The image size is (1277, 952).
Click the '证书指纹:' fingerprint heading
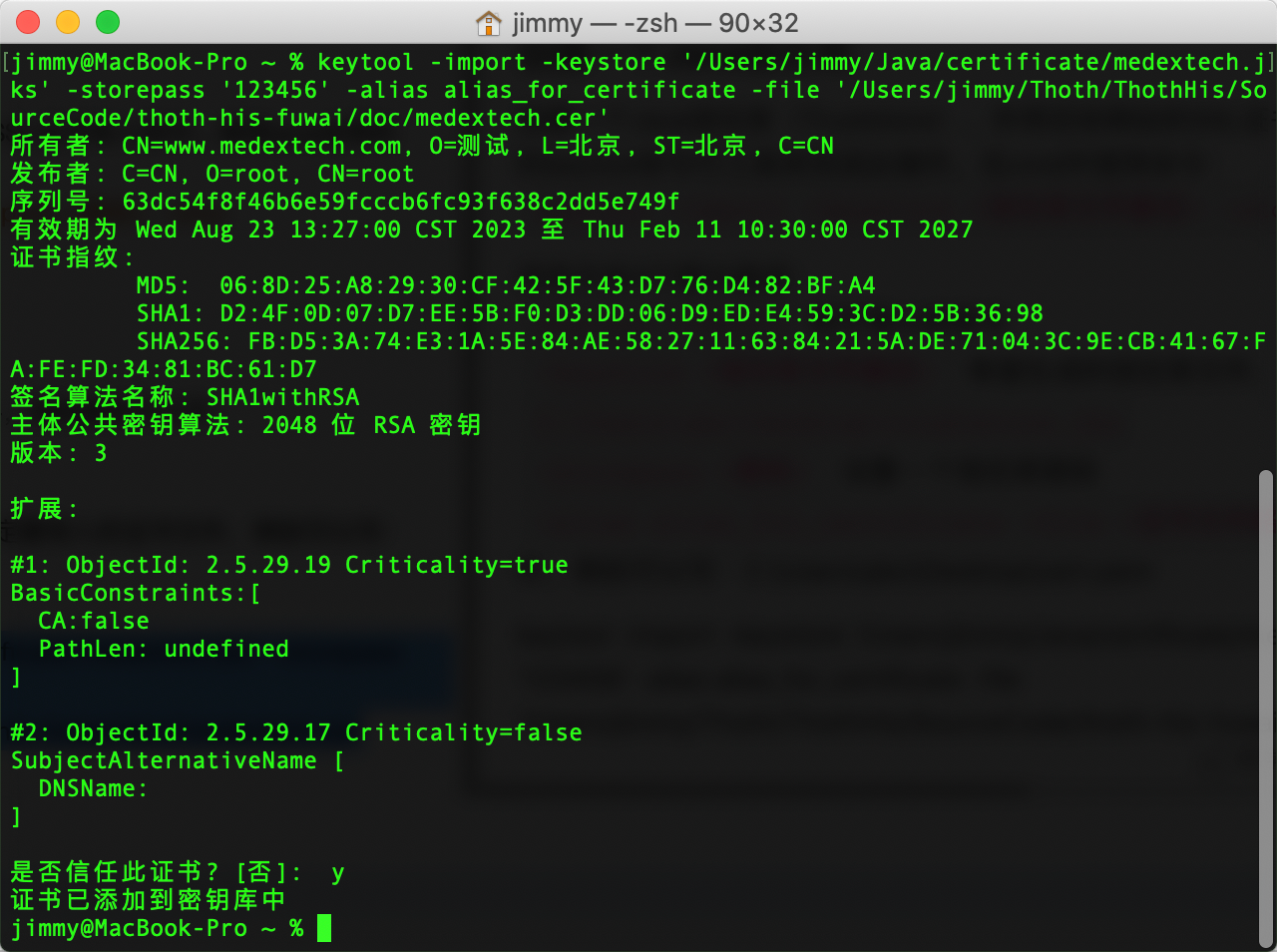coord(72,257)
